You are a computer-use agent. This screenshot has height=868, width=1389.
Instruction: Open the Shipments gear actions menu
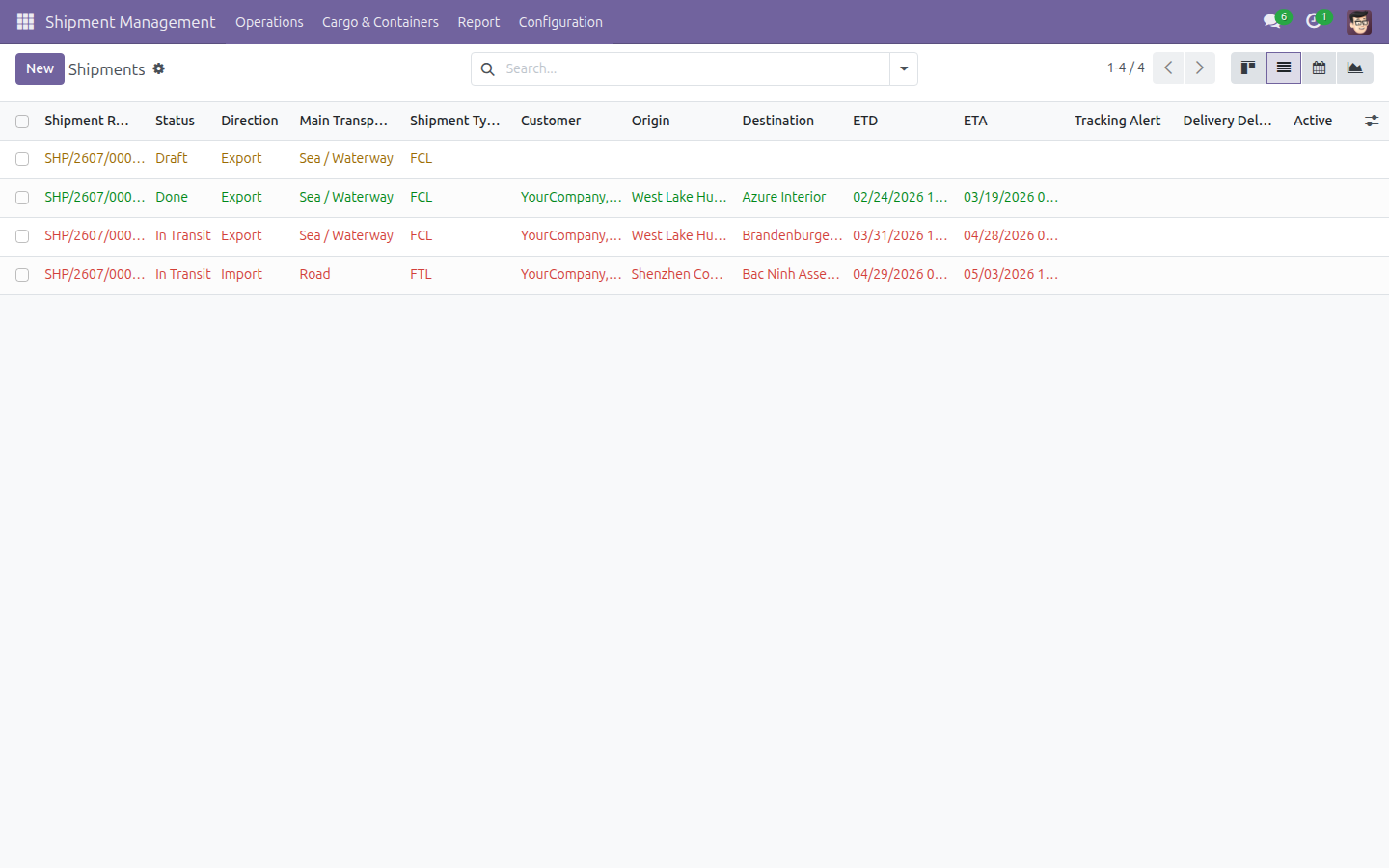click(159, 68)
